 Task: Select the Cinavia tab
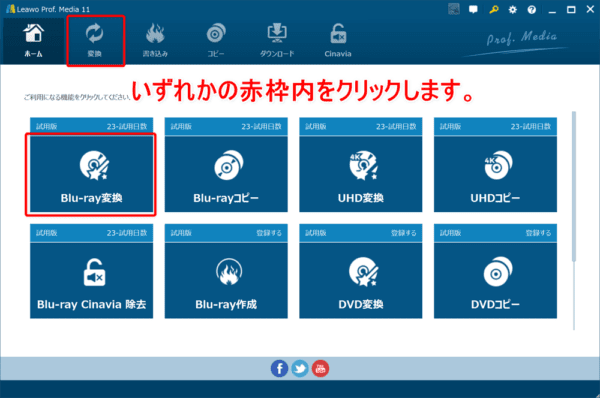[338, 41]
